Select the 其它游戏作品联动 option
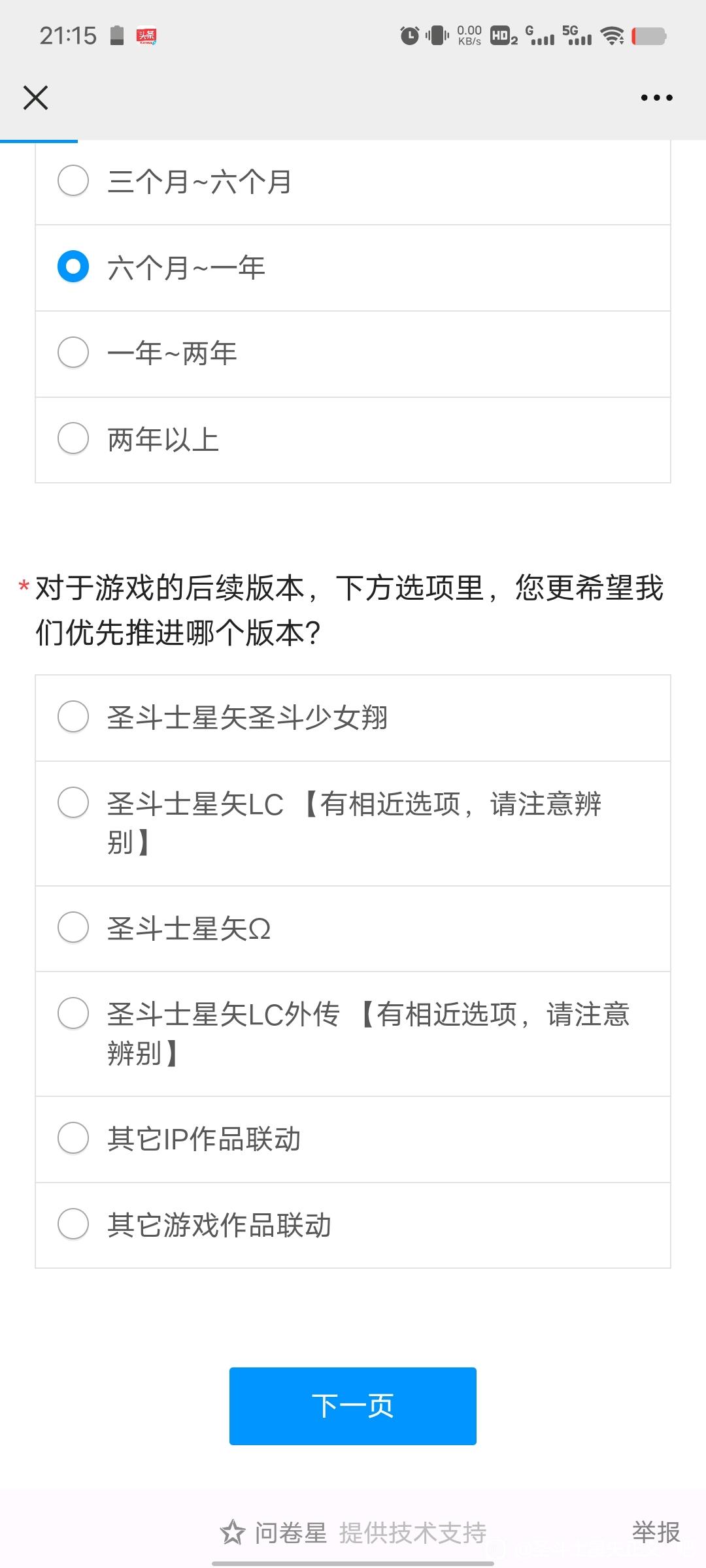 tap(353, 1225)
